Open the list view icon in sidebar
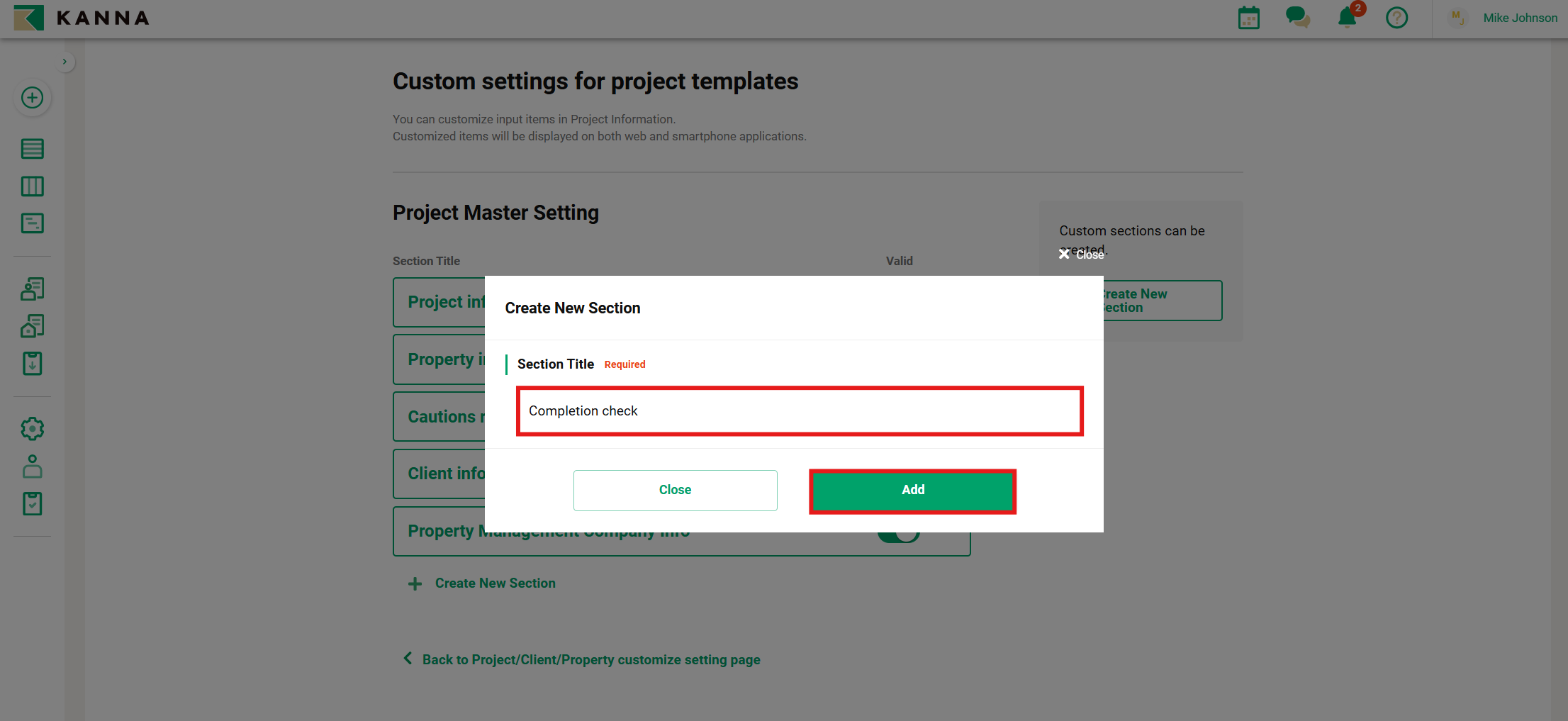 32,149
